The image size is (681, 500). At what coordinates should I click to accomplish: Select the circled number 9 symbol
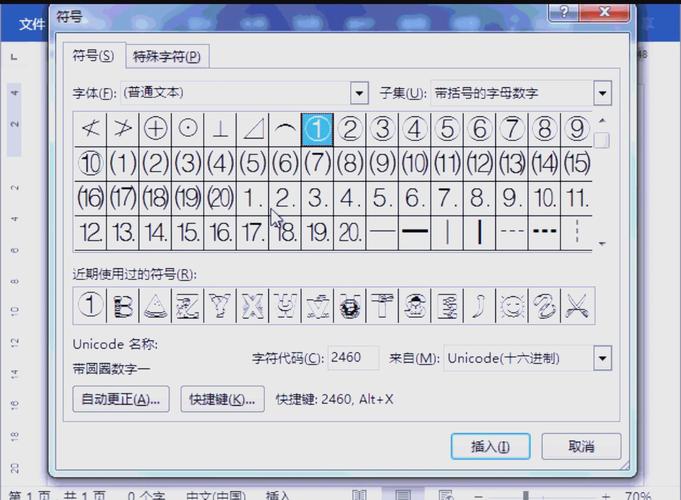[x=577, y=129]
